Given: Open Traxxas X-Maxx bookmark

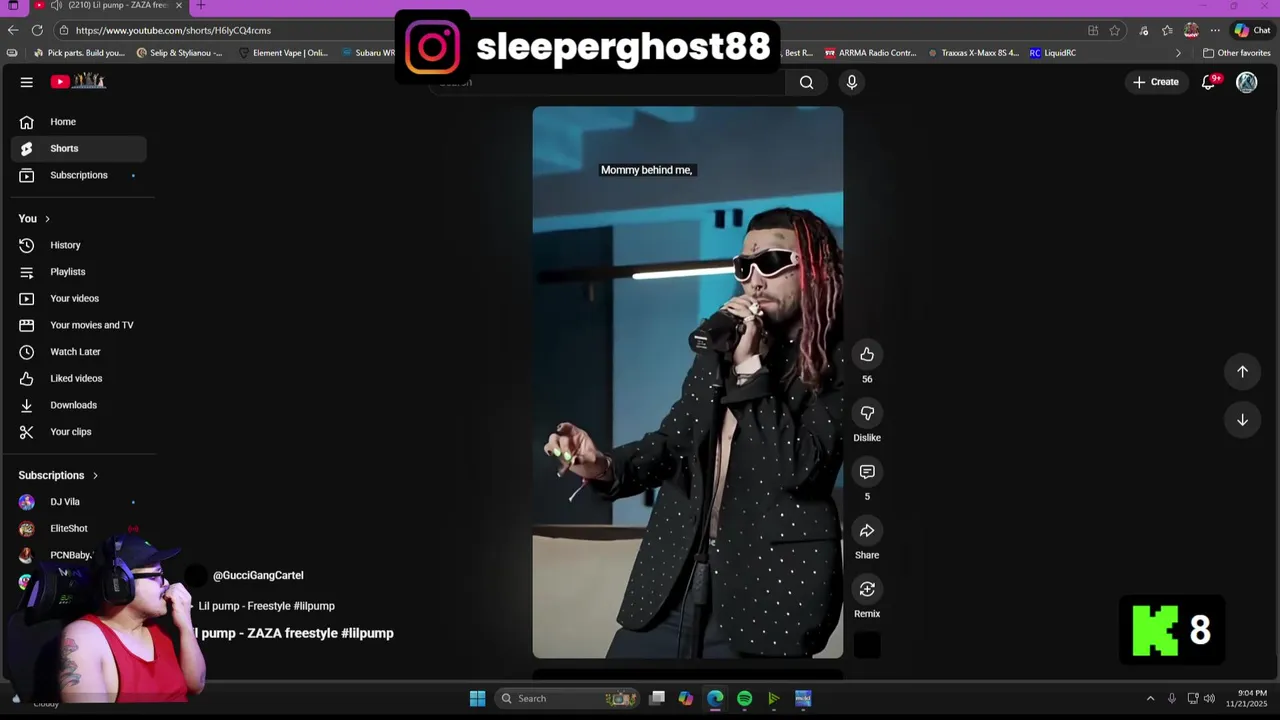Looking at the screenshot, I should pos(973,53).
